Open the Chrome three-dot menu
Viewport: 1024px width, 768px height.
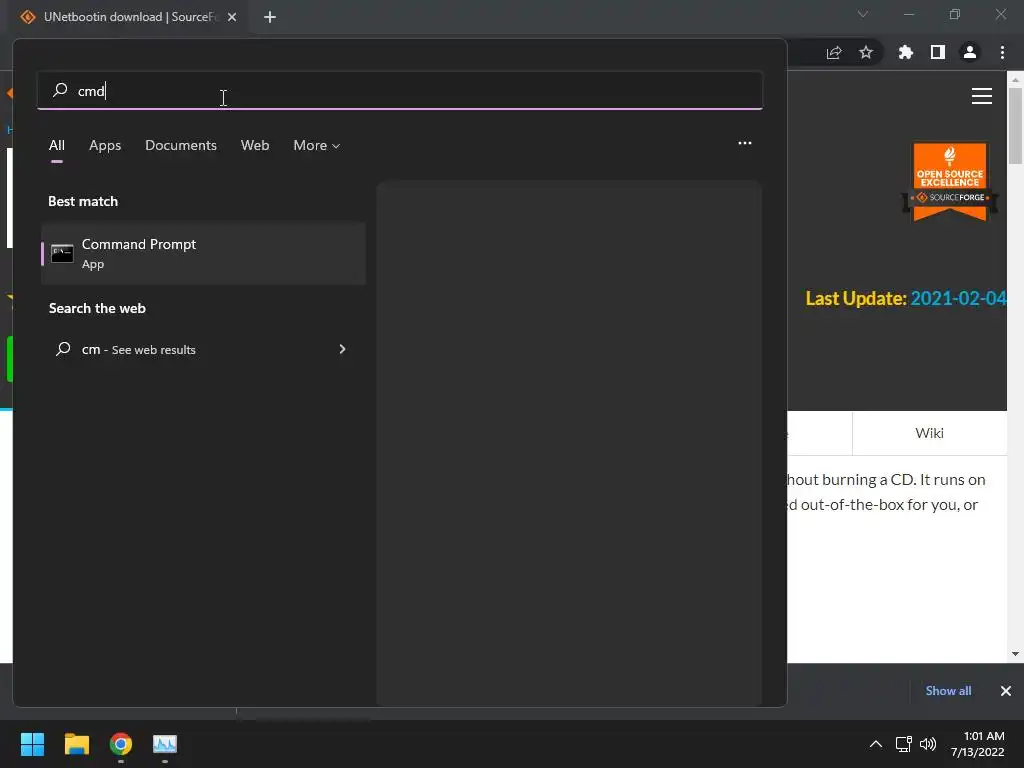point(1002,52)
